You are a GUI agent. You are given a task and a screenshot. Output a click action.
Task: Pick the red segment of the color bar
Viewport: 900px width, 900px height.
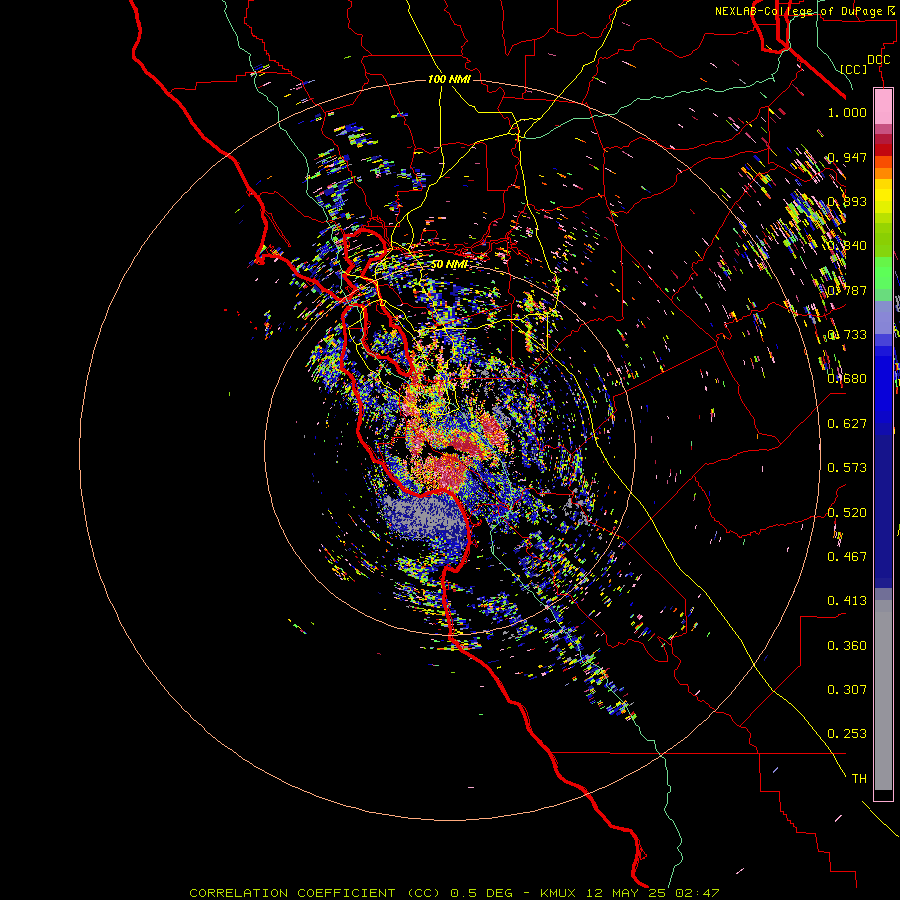tap(883, 150)
